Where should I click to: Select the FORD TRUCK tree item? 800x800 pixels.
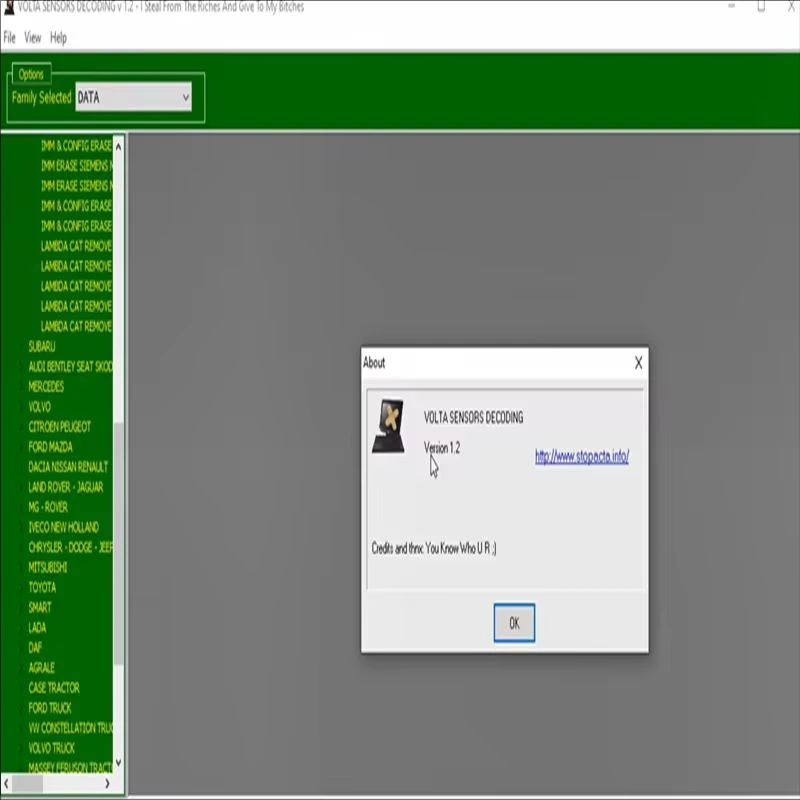(x=50, y=708)
